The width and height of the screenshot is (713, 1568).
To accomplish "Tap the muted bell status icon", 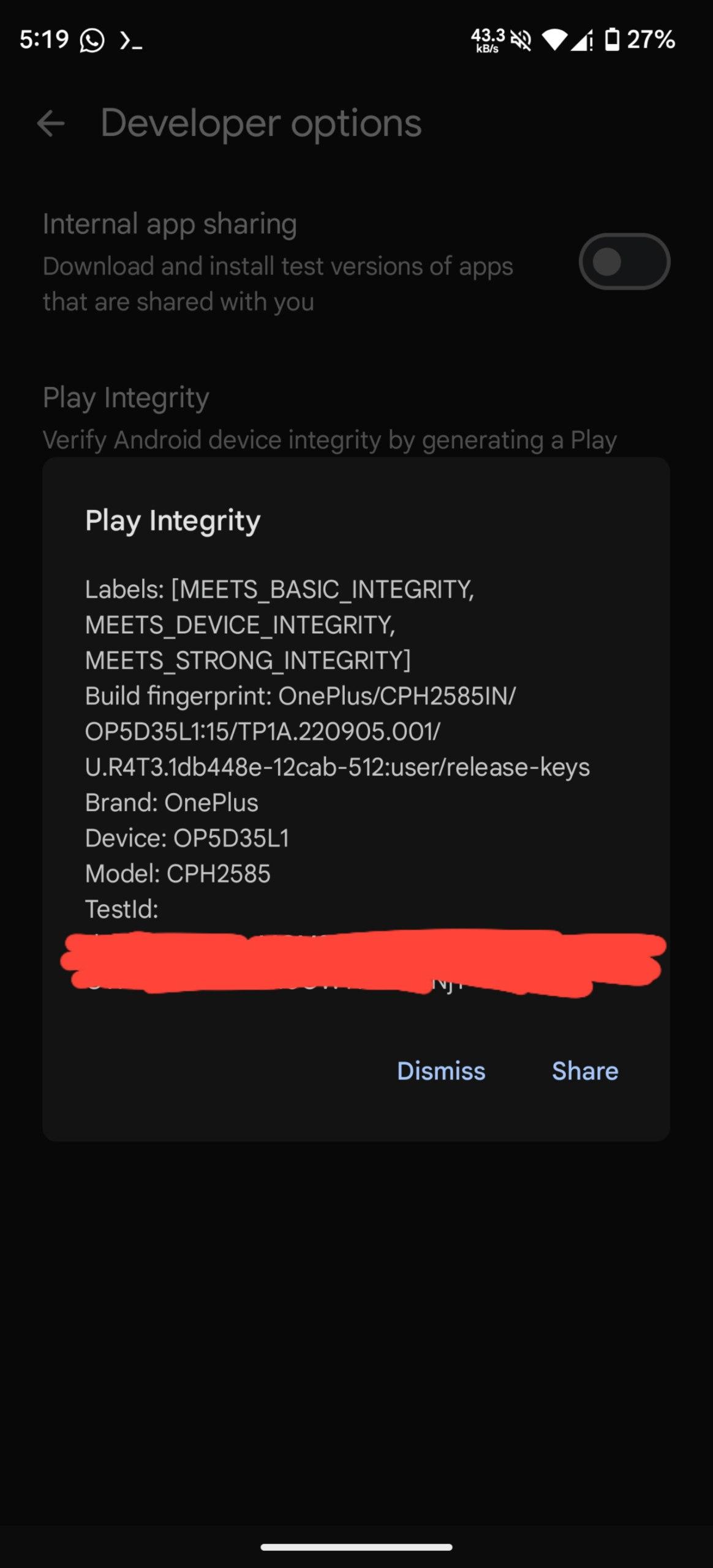I will (521, 40).
